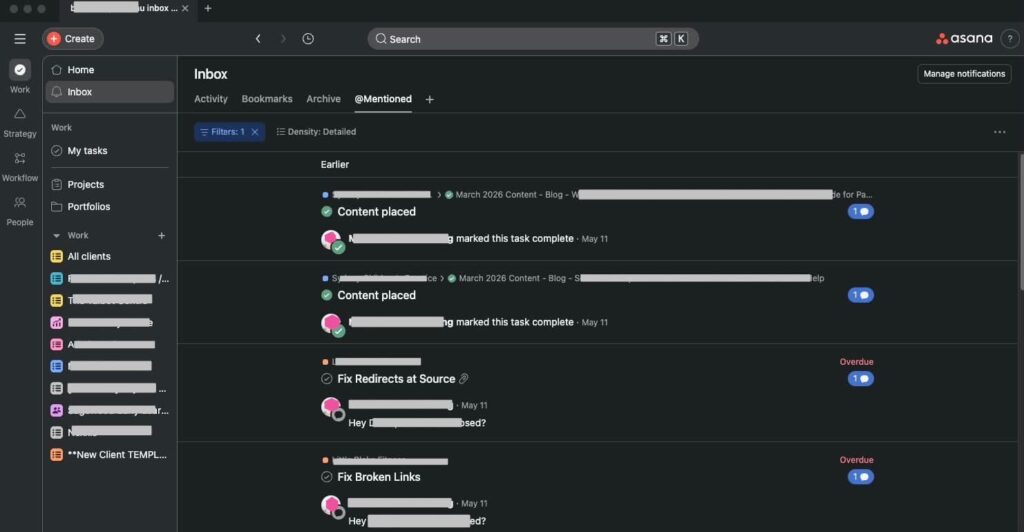Focus the Search field

(x=533, y=39)
